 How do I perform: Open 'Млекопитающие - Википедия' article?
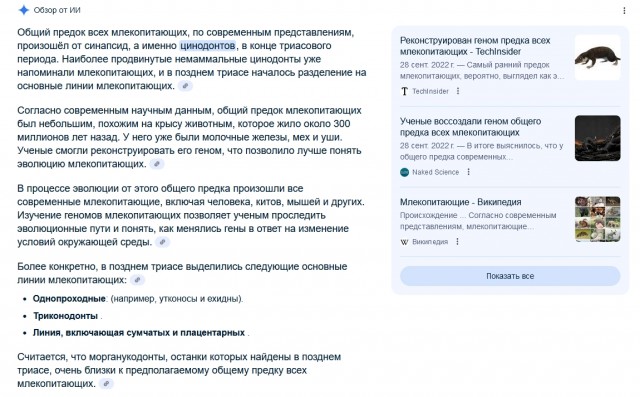[460, 202]
